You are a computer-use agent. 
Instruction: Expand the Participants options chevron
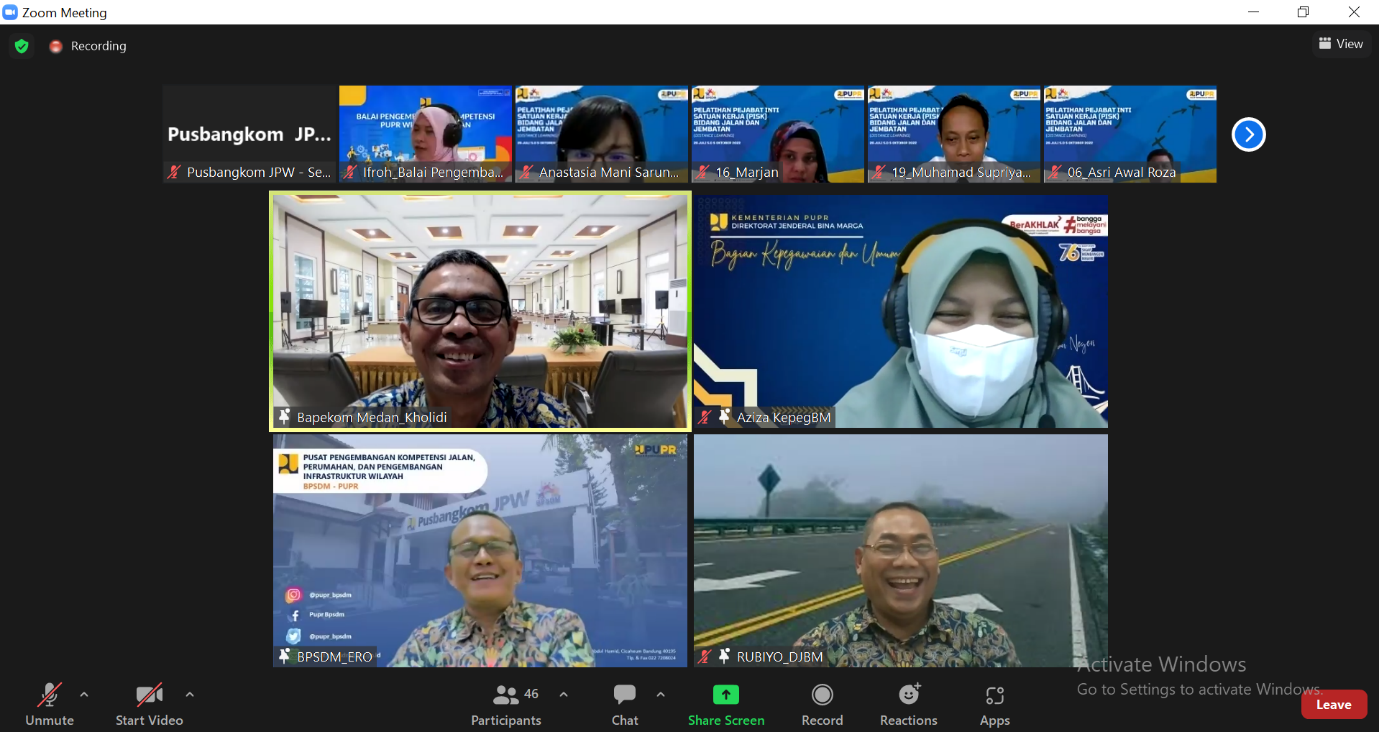pyautogui.click(x=562, y=693)
